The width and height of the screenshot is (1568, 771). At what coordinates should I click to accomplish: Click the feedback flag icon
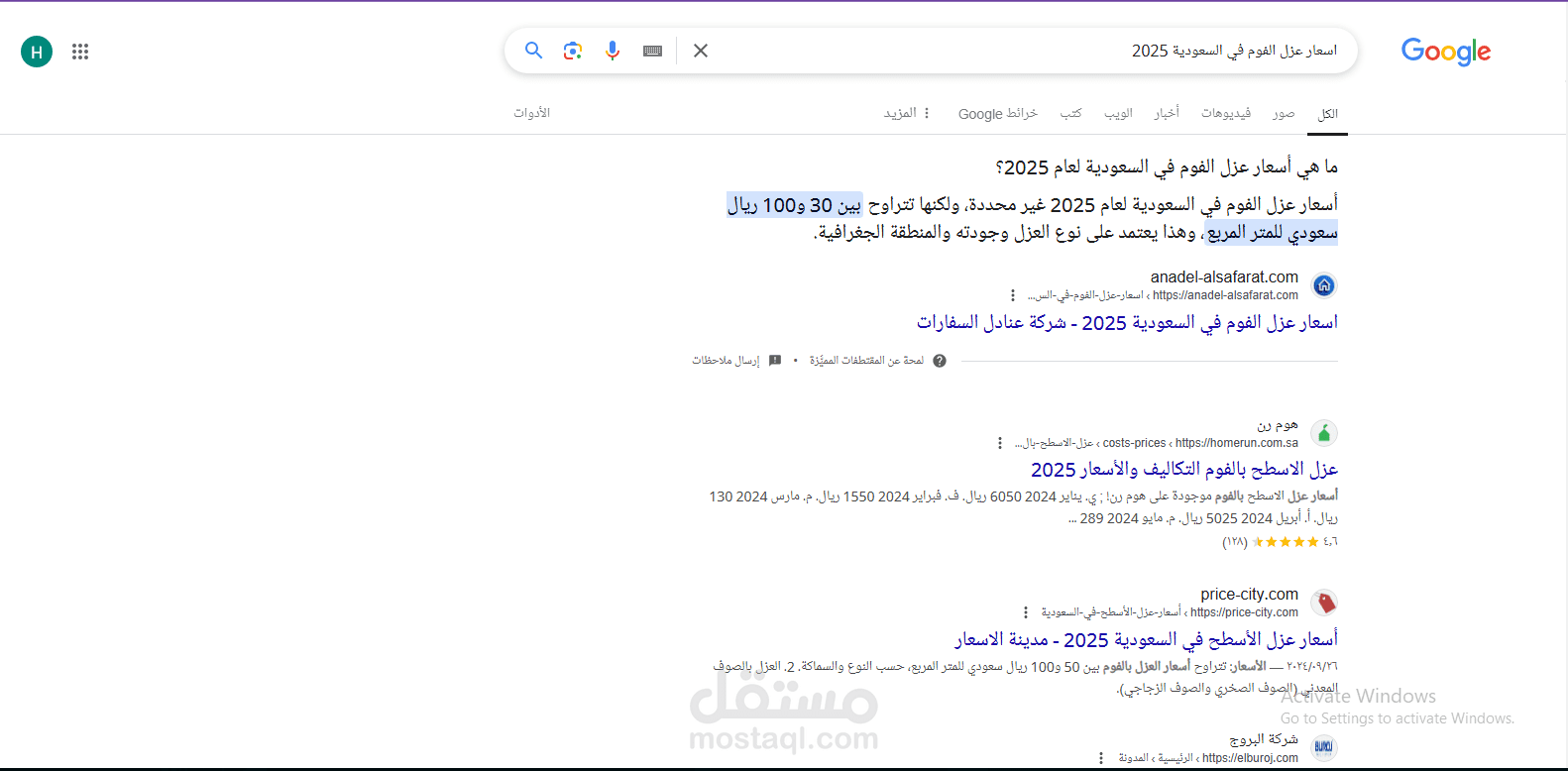775,361
